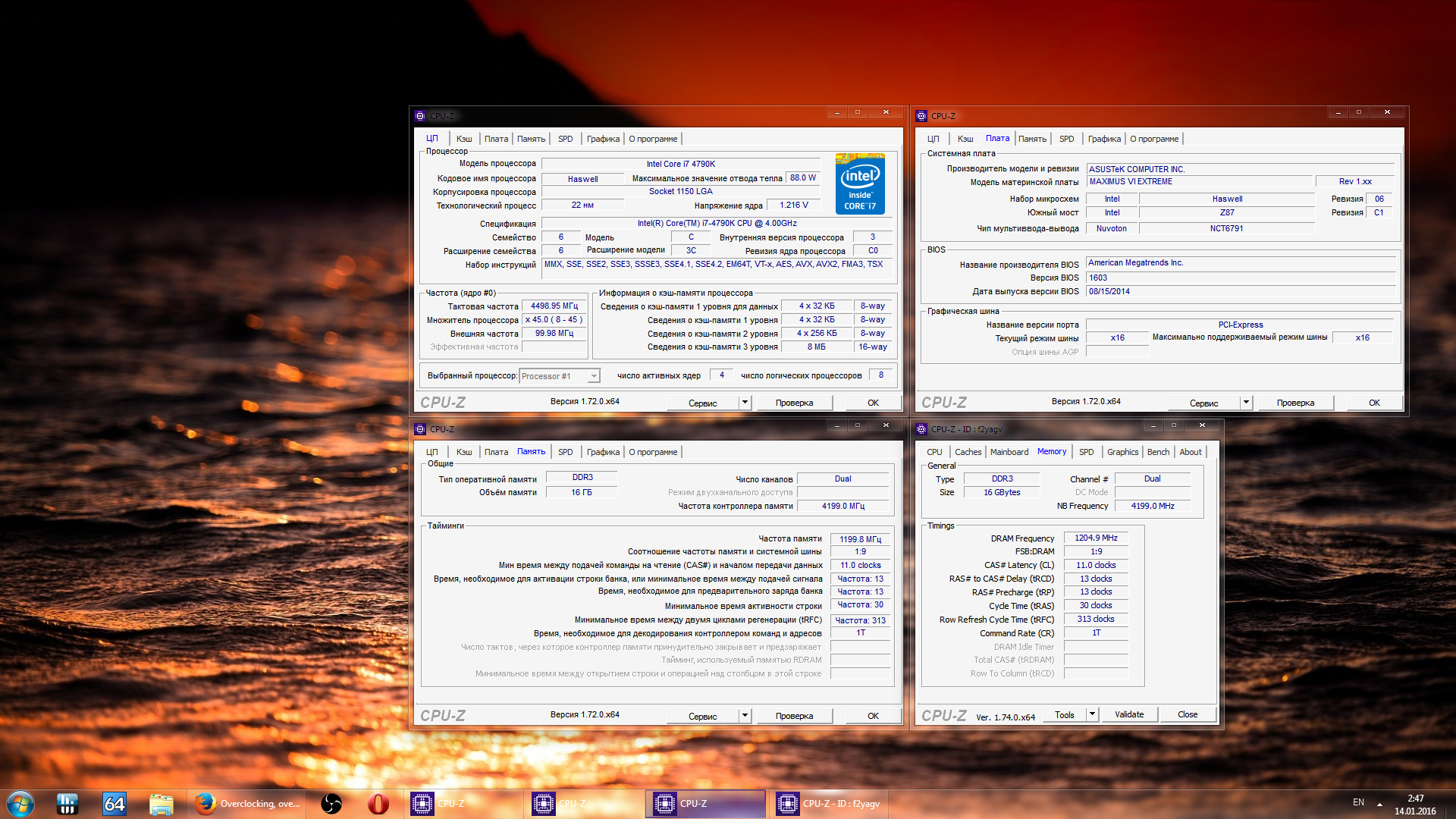This screenshot has width=1456, height=819.
Task: Click Проверка button in Плата window
Action: (1295, 403)
